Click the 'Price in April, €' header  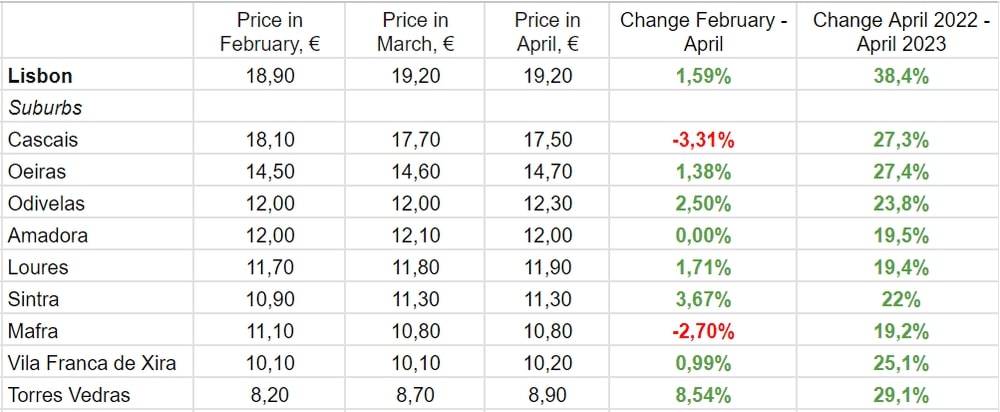click(x=547, y=32)
